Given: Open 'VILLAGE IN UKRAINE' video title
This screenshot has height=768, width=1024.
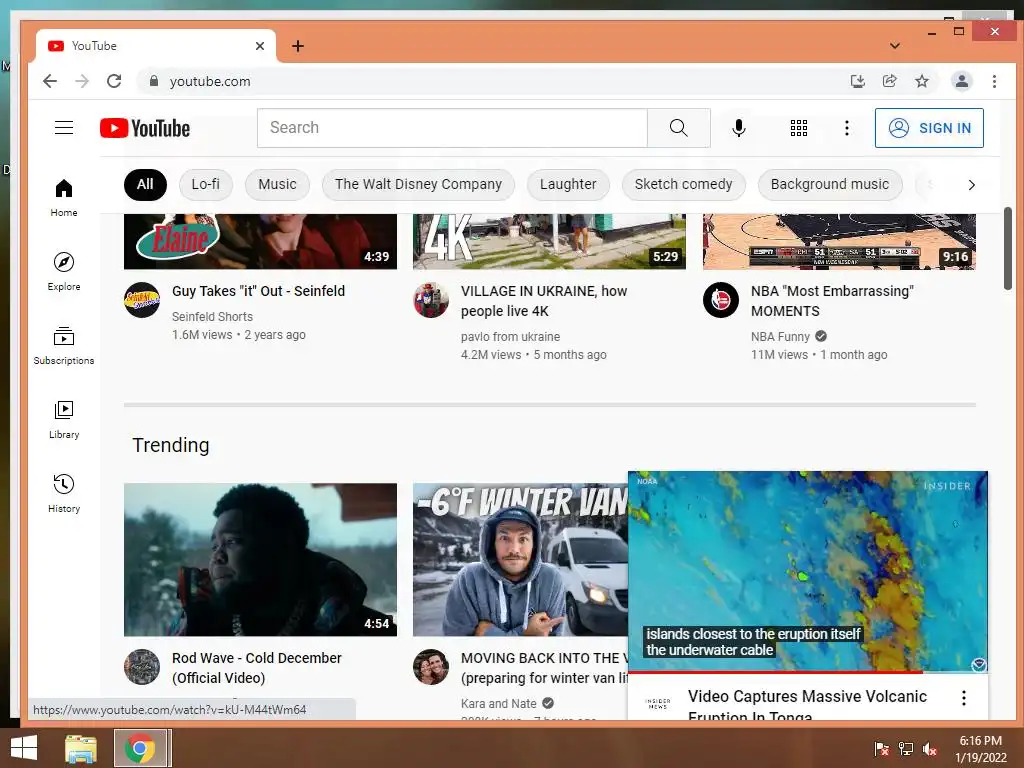Looking at the screenshot, I should click(544, 301).
